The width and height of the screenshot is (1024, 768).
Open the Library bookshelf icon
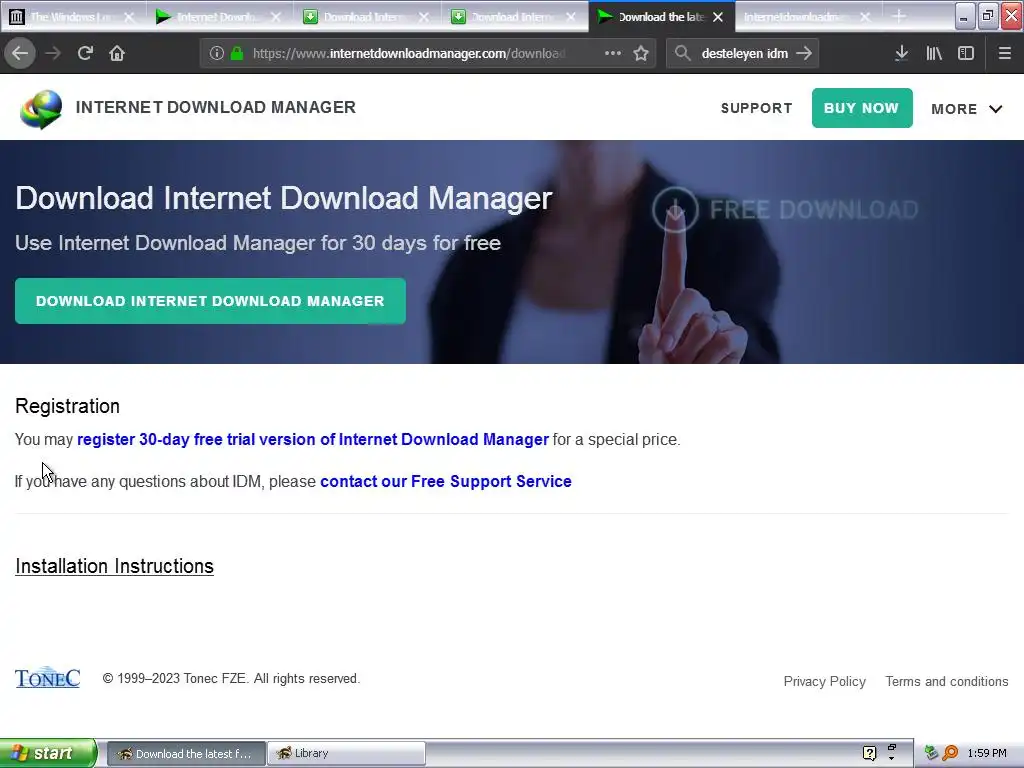tap(934, 54)
